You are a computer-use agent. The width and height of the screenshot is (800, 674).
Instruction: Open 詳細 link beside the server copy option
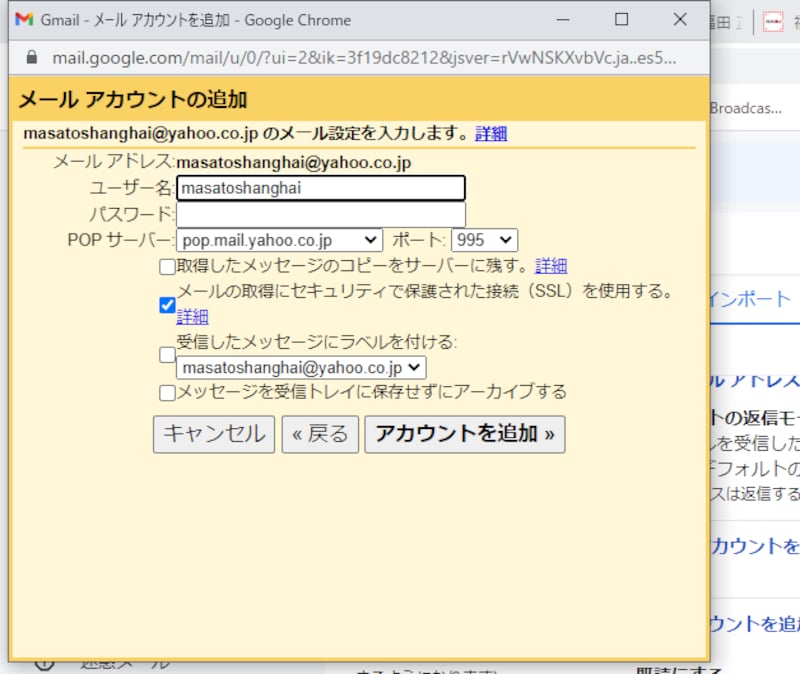pyautogui.click(x=551, y=266)
